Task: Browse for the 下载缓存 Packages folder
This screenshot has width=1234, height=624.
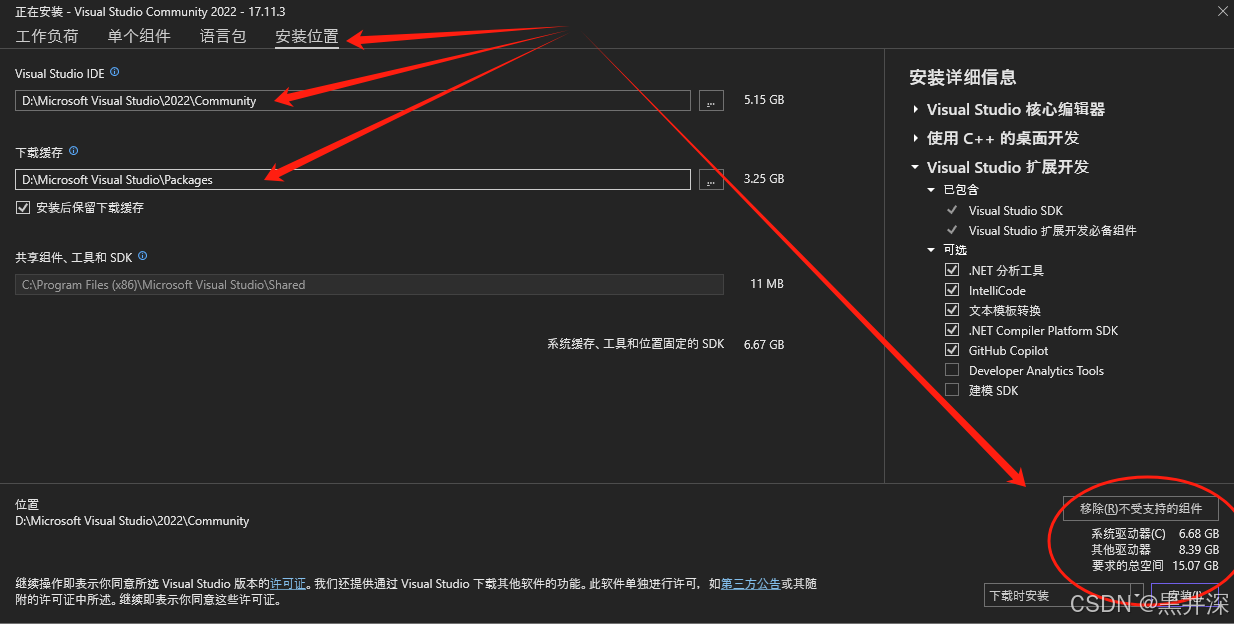Action: (x=711, y=180)
